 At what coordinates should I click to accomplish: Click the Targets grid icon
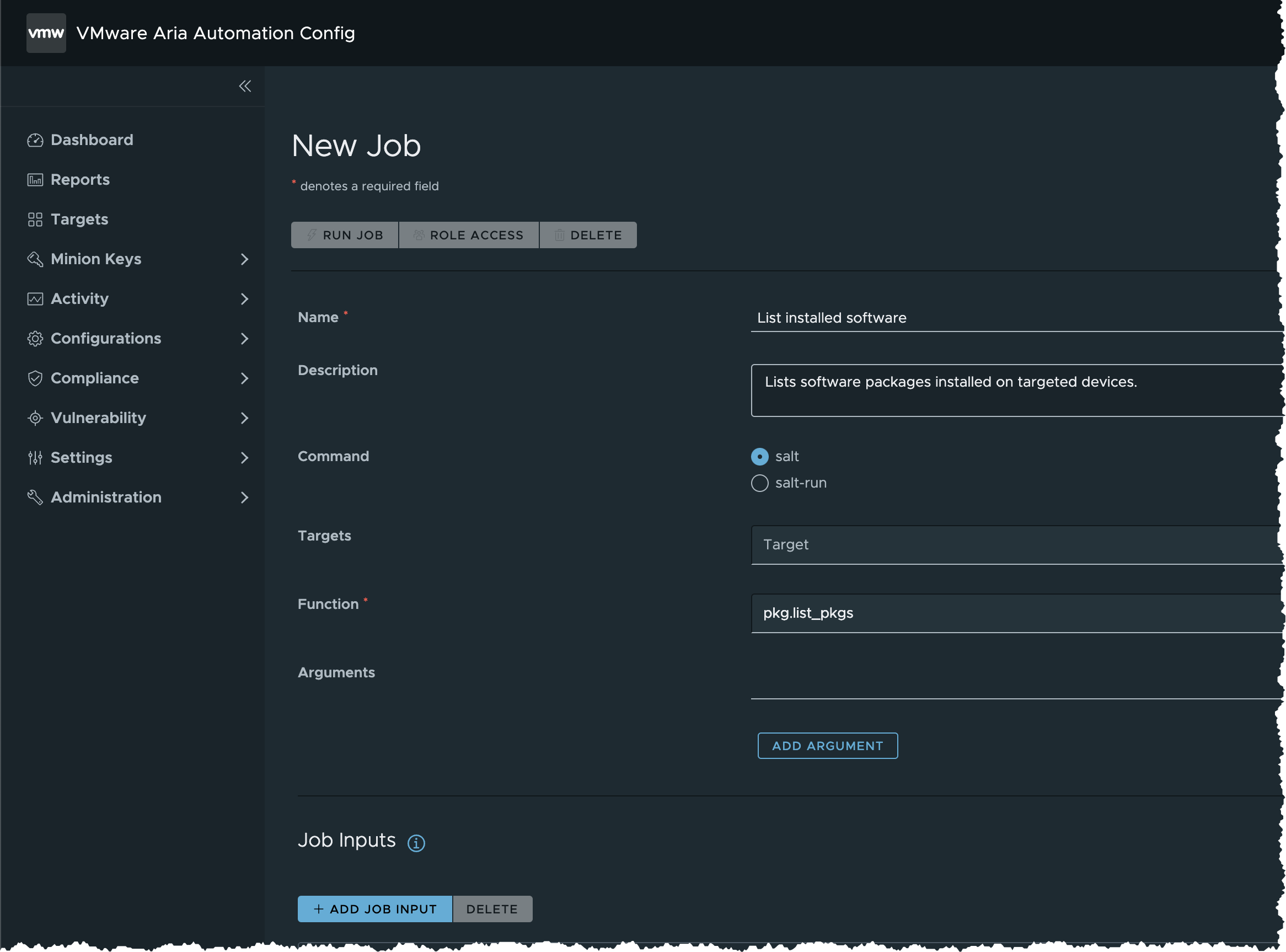pyautogui.click(x=35, y=220)
